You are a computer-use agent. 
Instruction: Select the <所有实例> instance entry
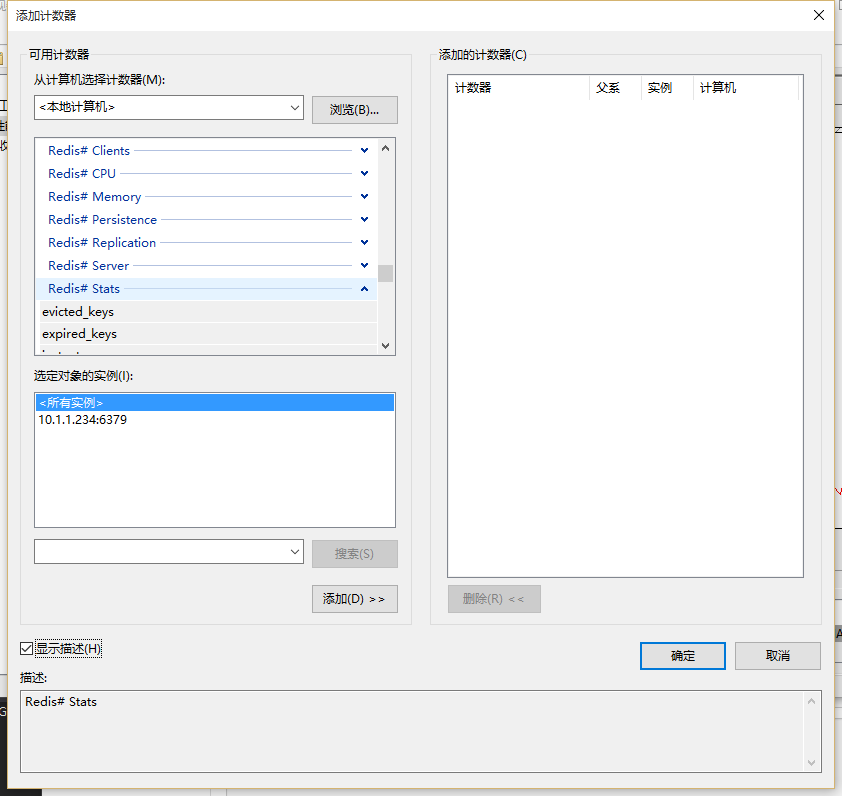tap(215, 402)
